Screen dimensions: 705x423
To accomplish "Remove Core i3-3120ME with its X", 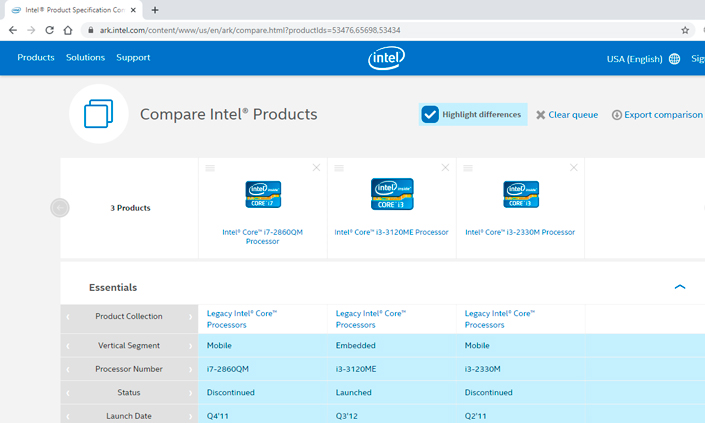I will click(x=445, y=168).
